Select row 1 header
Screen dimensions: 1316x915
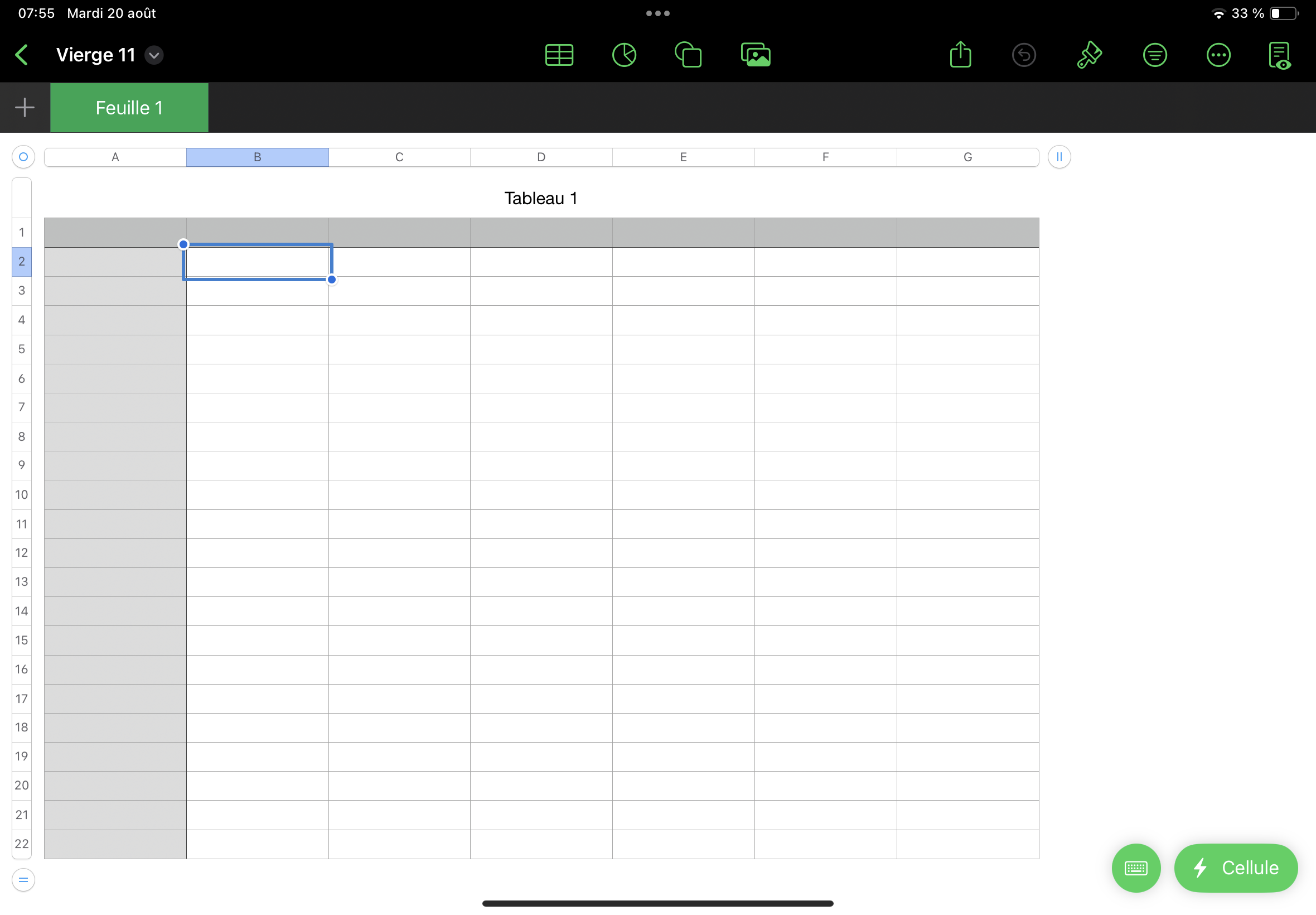[22, 232]
